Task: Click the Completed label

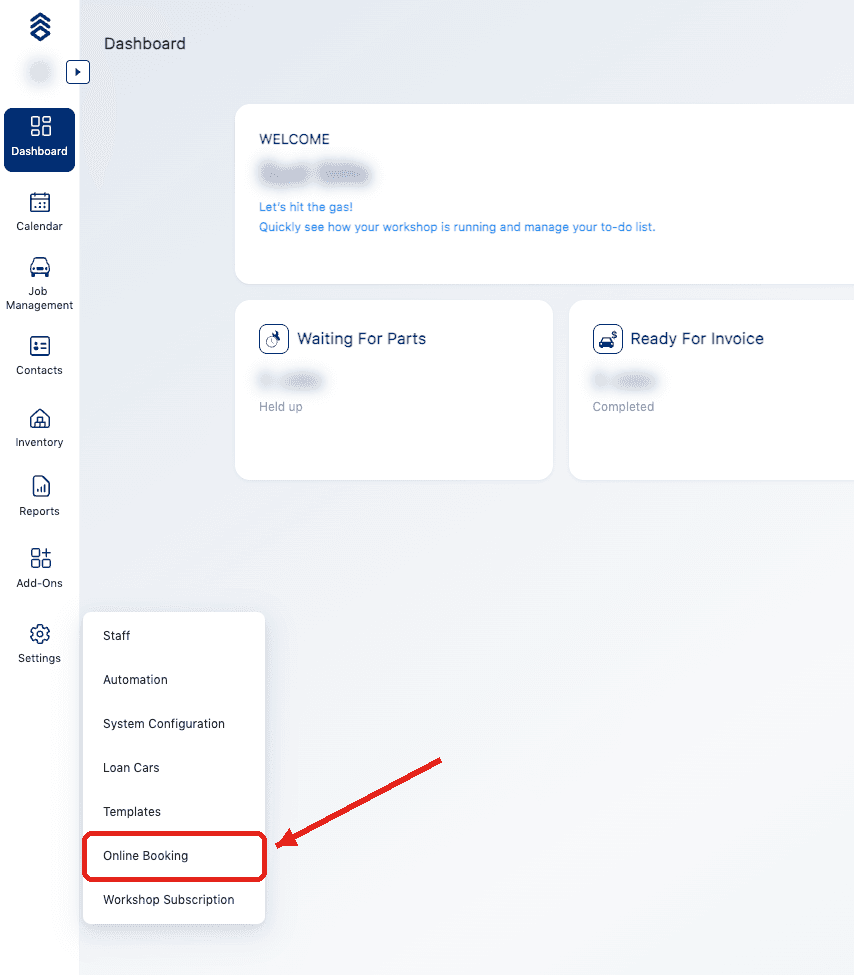Action: click(x=623, y=407)
